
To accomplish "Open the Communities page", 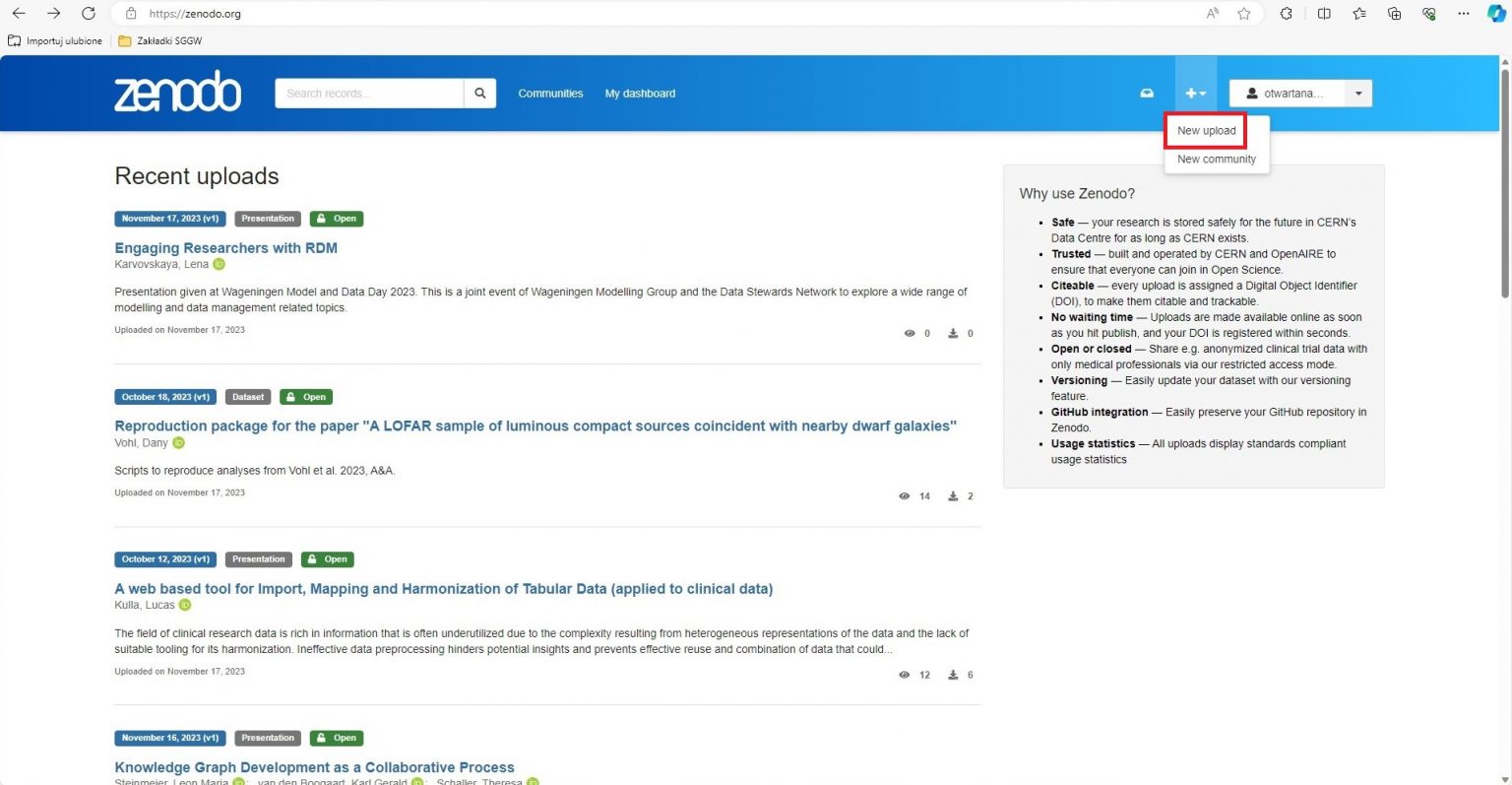I will 550,93.
